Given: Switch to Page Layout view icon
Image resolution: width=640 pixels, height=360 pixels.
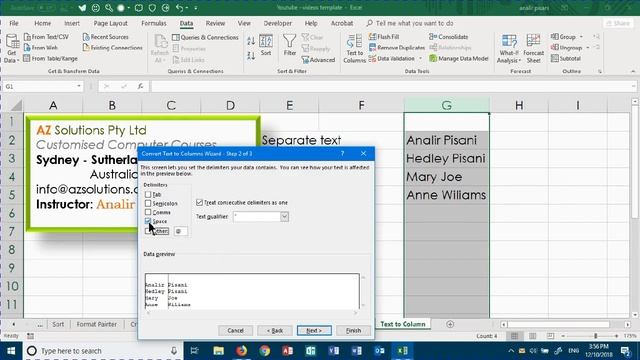Looking at the screenshot, I should tap(532, 336).
